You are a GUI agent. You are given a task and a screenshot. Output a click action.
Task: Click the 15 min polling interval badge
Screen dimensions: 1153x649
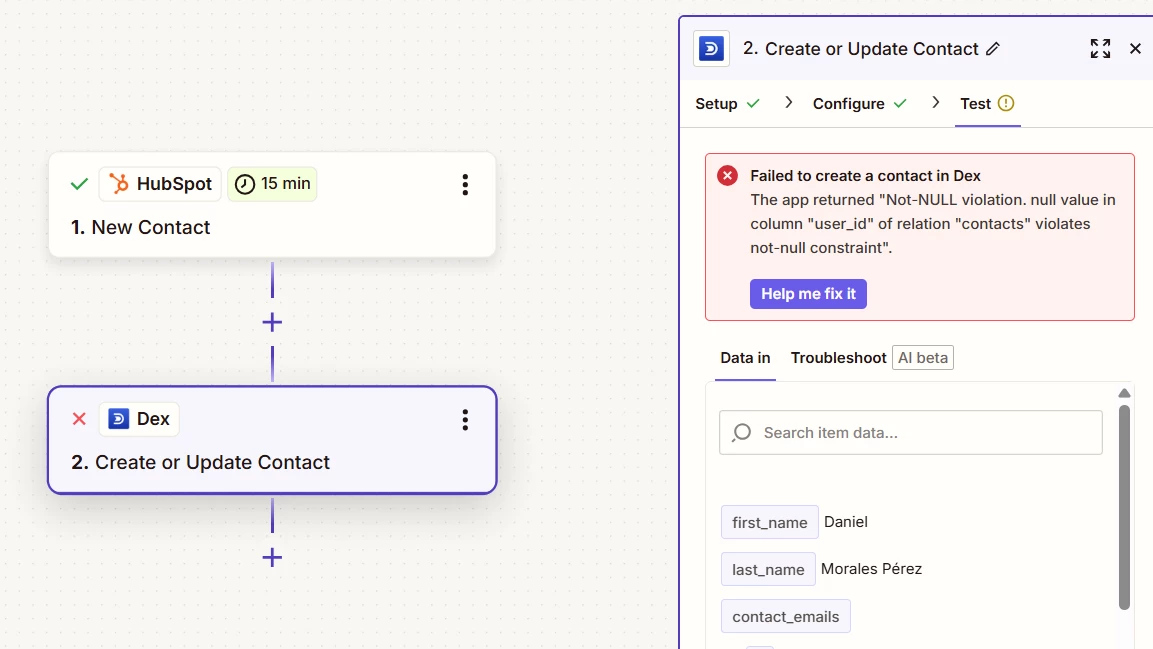pos(272,184)
